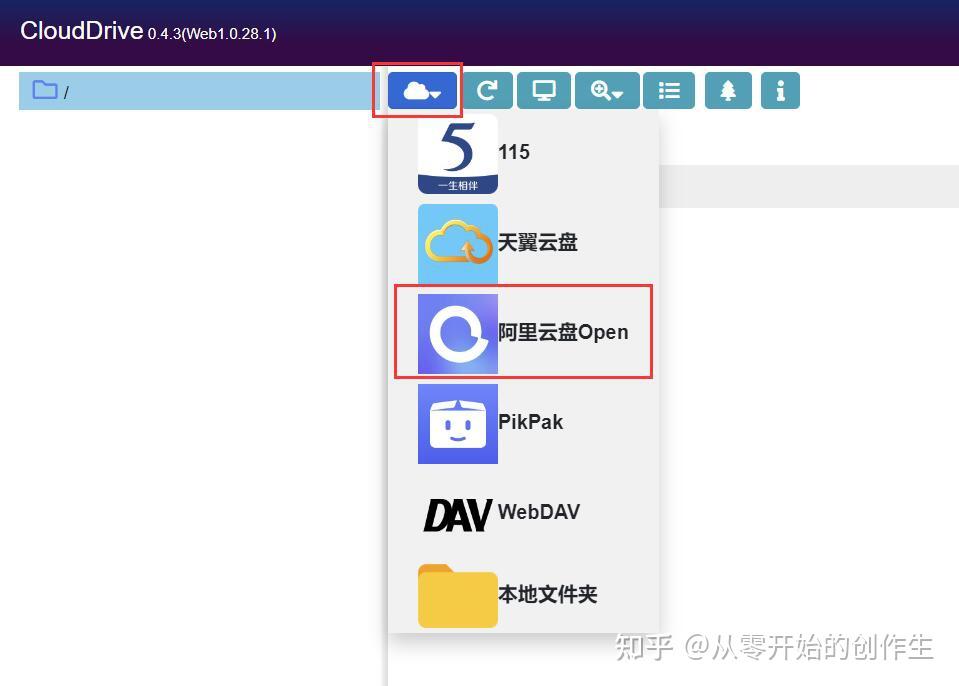Choose 阿里云盘Open from the menu
Image resolution: width=959 pixels, height=686 pixels.
tap(524, 332)
